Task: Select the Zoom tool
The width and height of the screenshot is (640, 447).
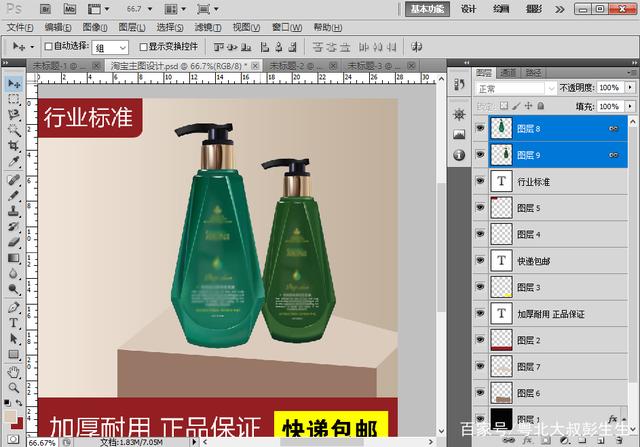Action: [14, 387]
